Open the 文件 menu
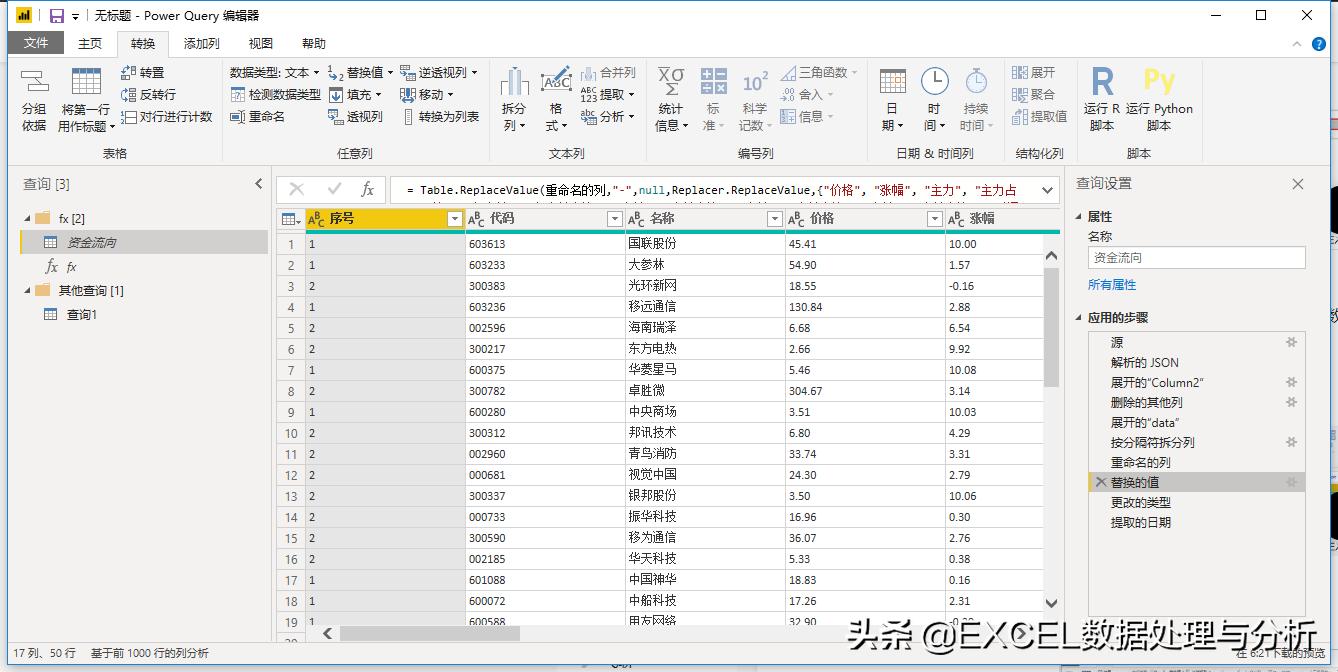This screenshot has height=672, width=1338. pyautogui.click(x=35, y=43)
